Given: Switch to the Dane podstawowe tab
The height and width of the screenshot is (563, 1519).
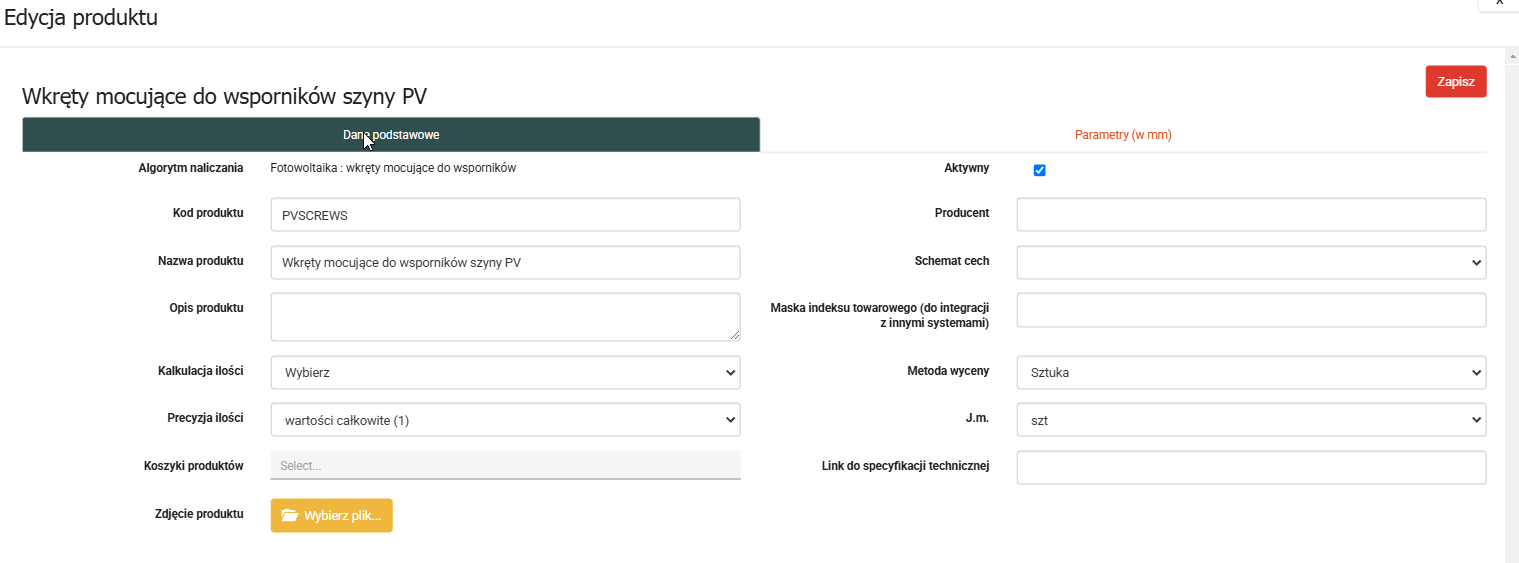Looking at the screenshot, I should click(x=391, y=135).
